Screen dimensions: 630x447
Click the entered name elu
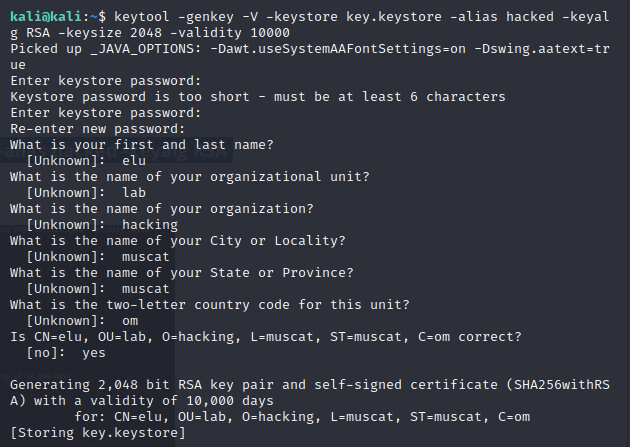(x=134, y=161)
